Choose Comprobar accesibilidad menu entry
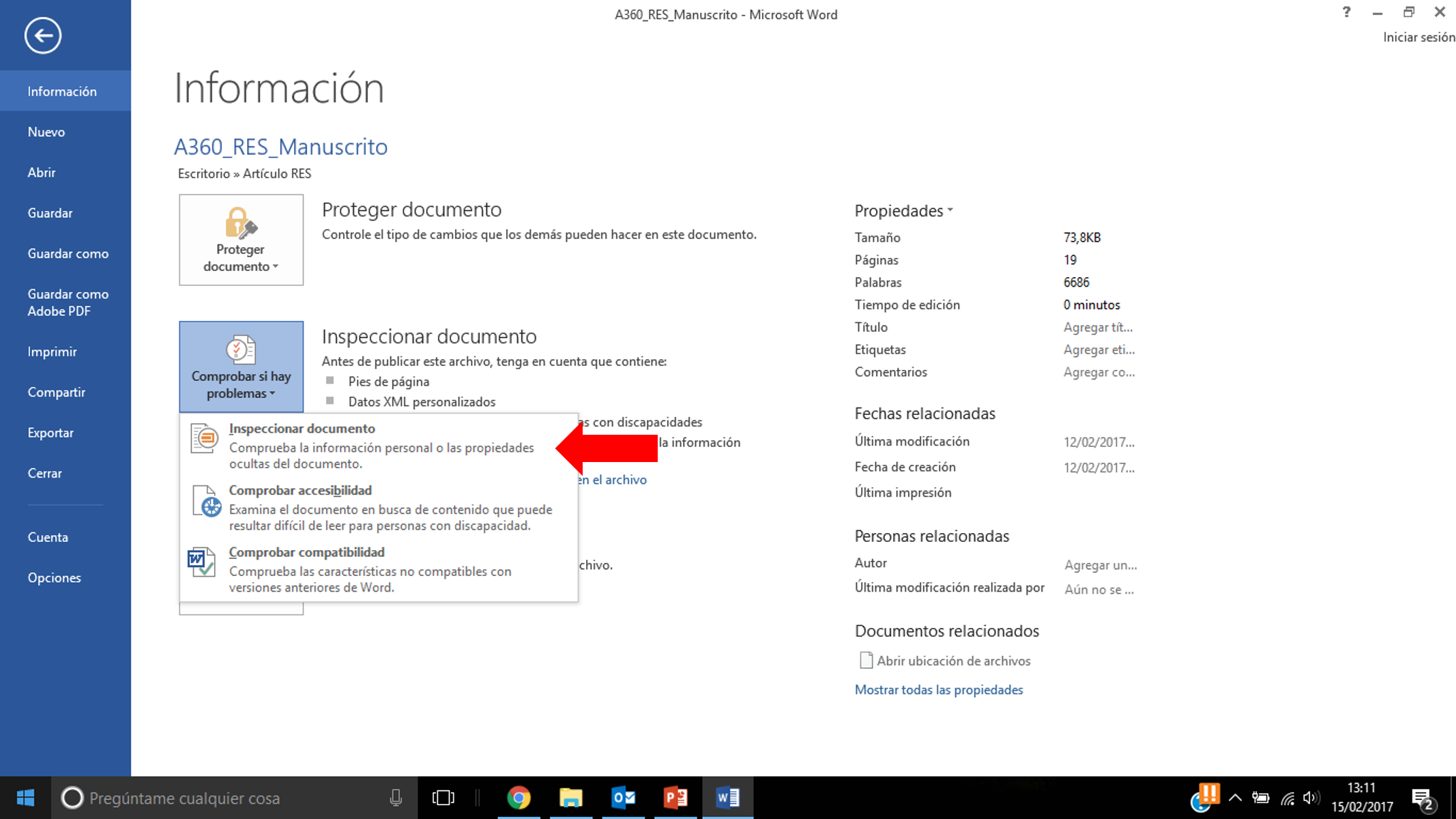 point(379,507)
